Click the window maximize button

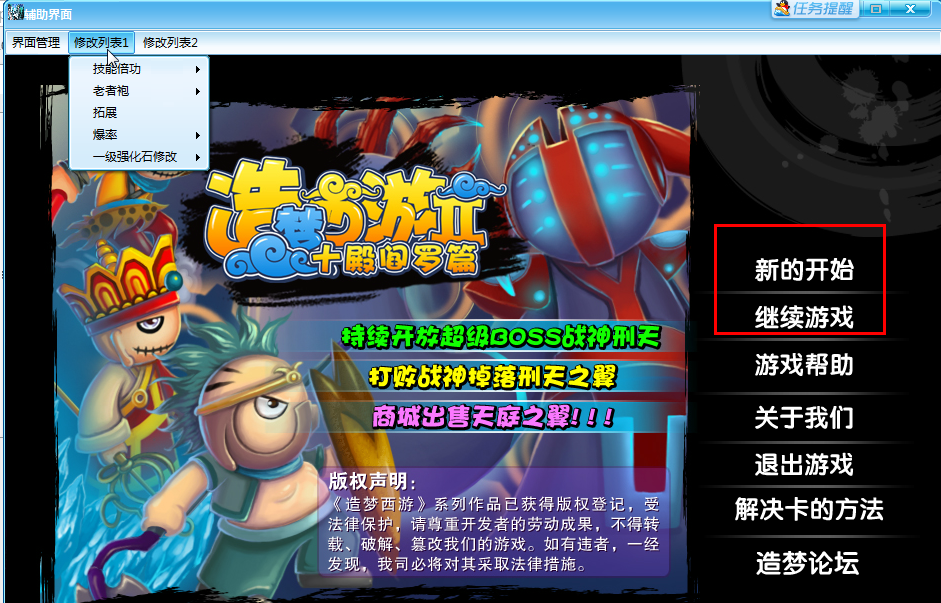[x=876, y=8]
